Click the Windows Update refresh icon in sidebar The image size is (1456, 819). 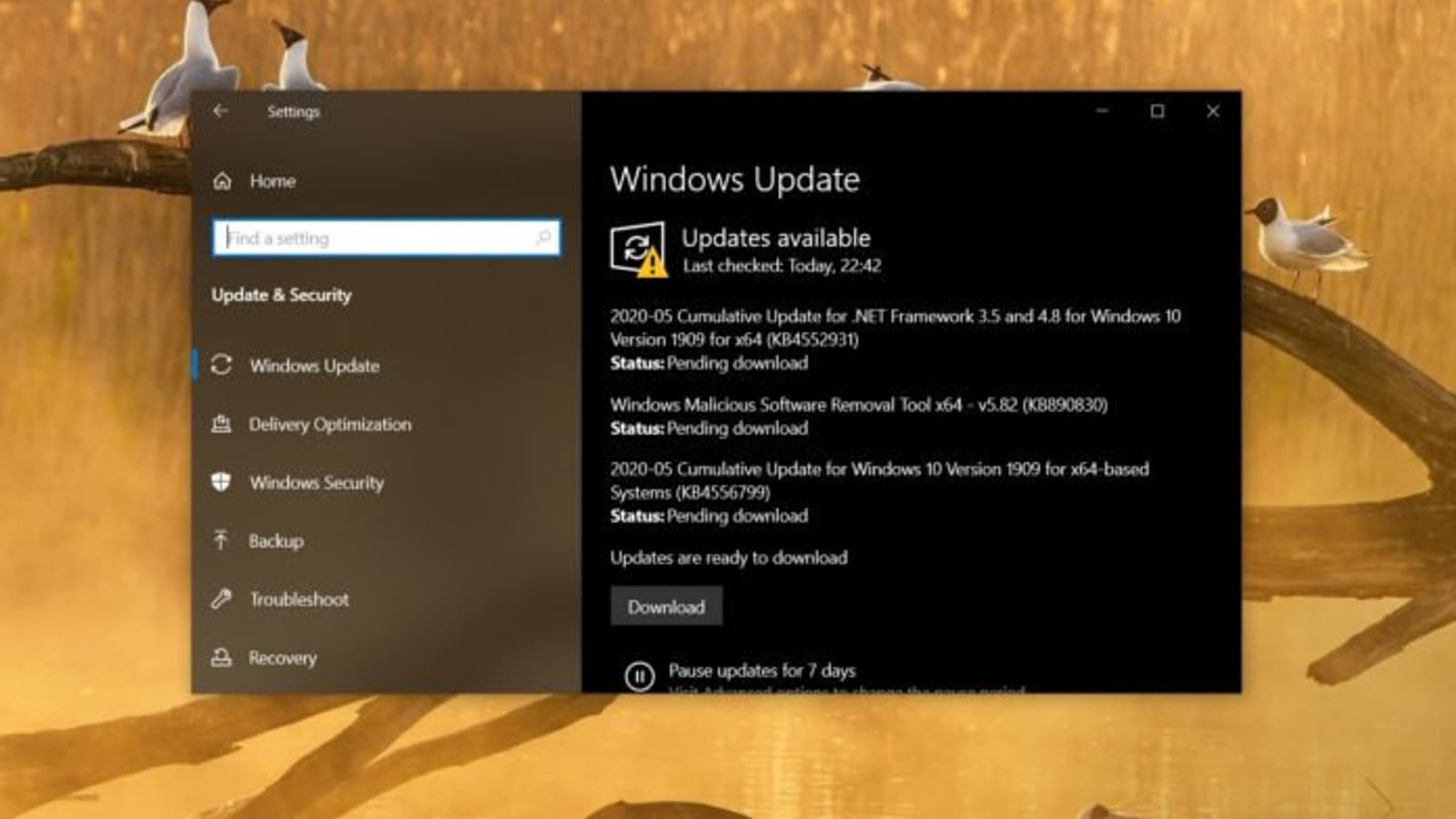[x=221, y=365]
